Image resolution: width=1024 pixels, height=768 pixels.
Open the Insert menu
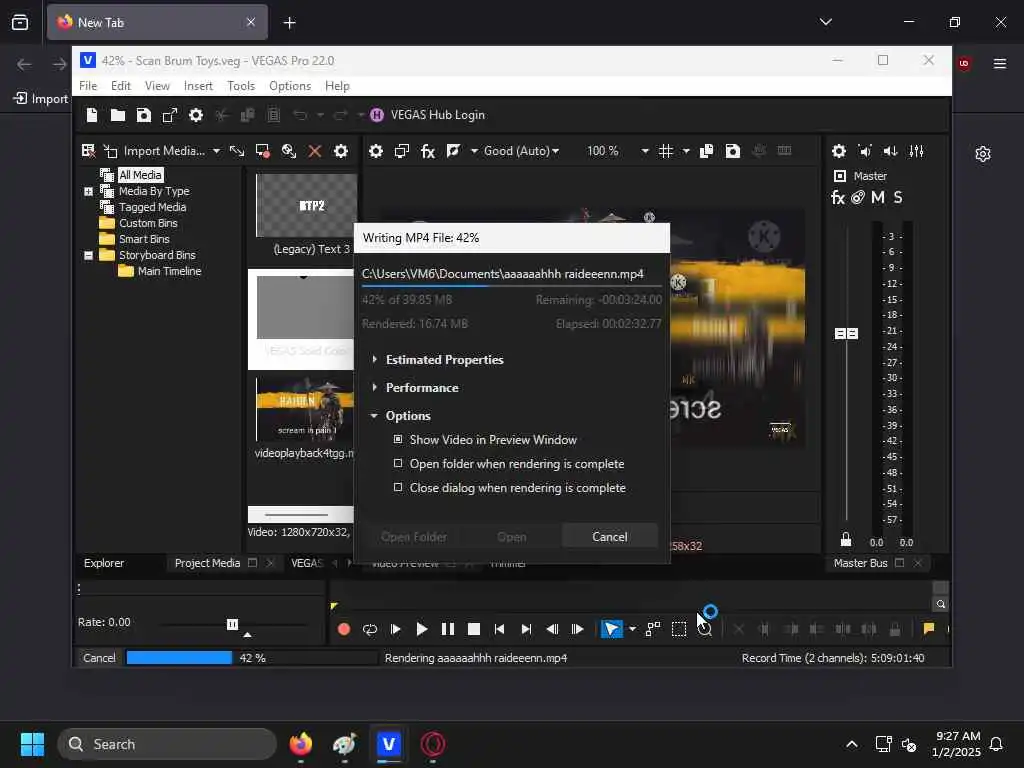[x=198, y=86]
